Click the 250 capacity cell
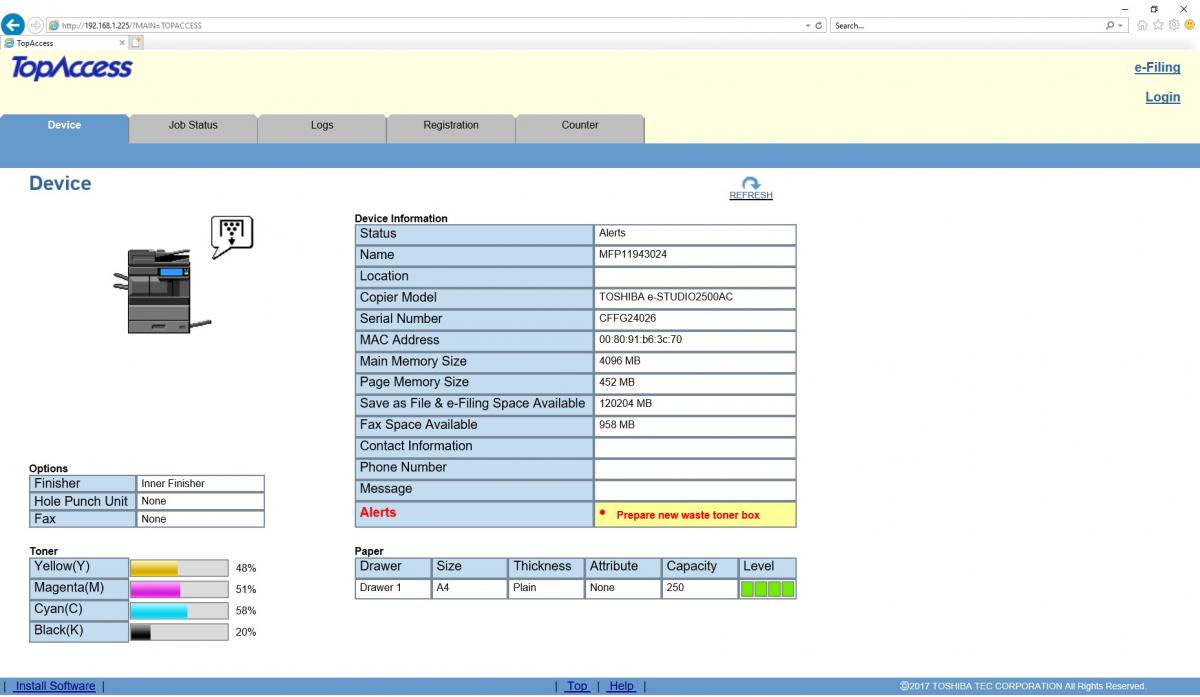This screenshot has height=697, width=1200. [x=700, y=589]
